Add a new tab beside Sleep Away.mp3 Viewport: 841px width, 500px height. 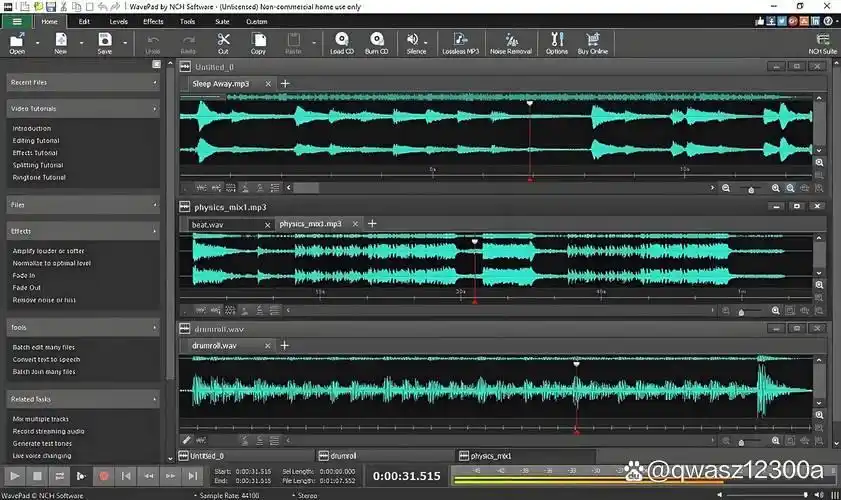[x=285, y=84]
